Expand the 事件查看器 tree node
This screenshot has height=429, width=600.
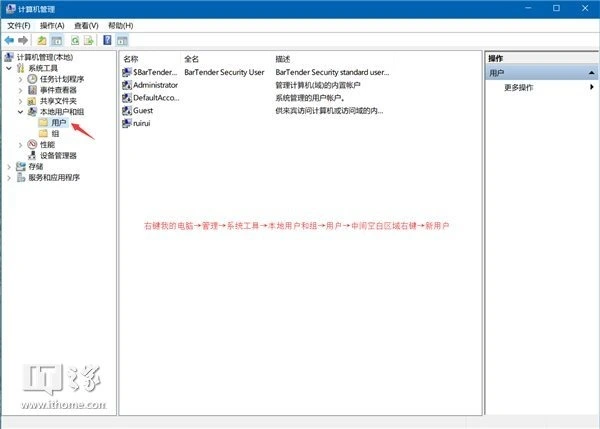coord(21,90)
